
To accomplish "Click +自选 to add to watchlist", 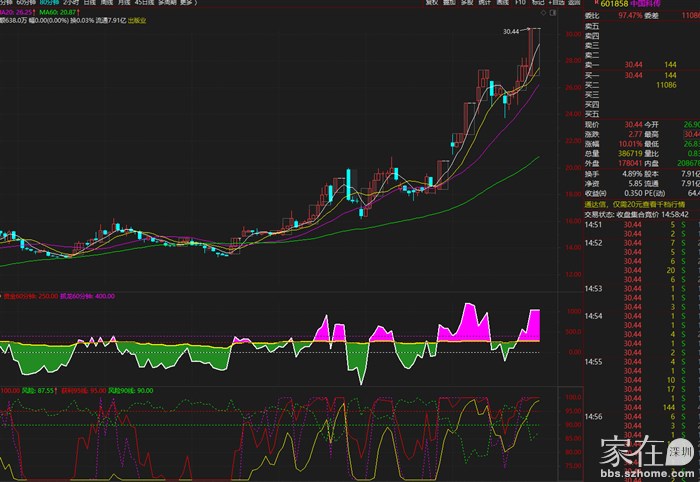I will tap(557, 4).
